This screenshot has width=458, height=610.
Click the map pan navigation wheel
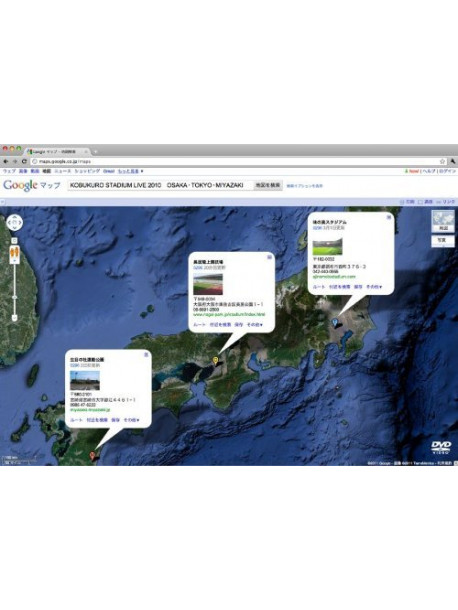(15, 223)
